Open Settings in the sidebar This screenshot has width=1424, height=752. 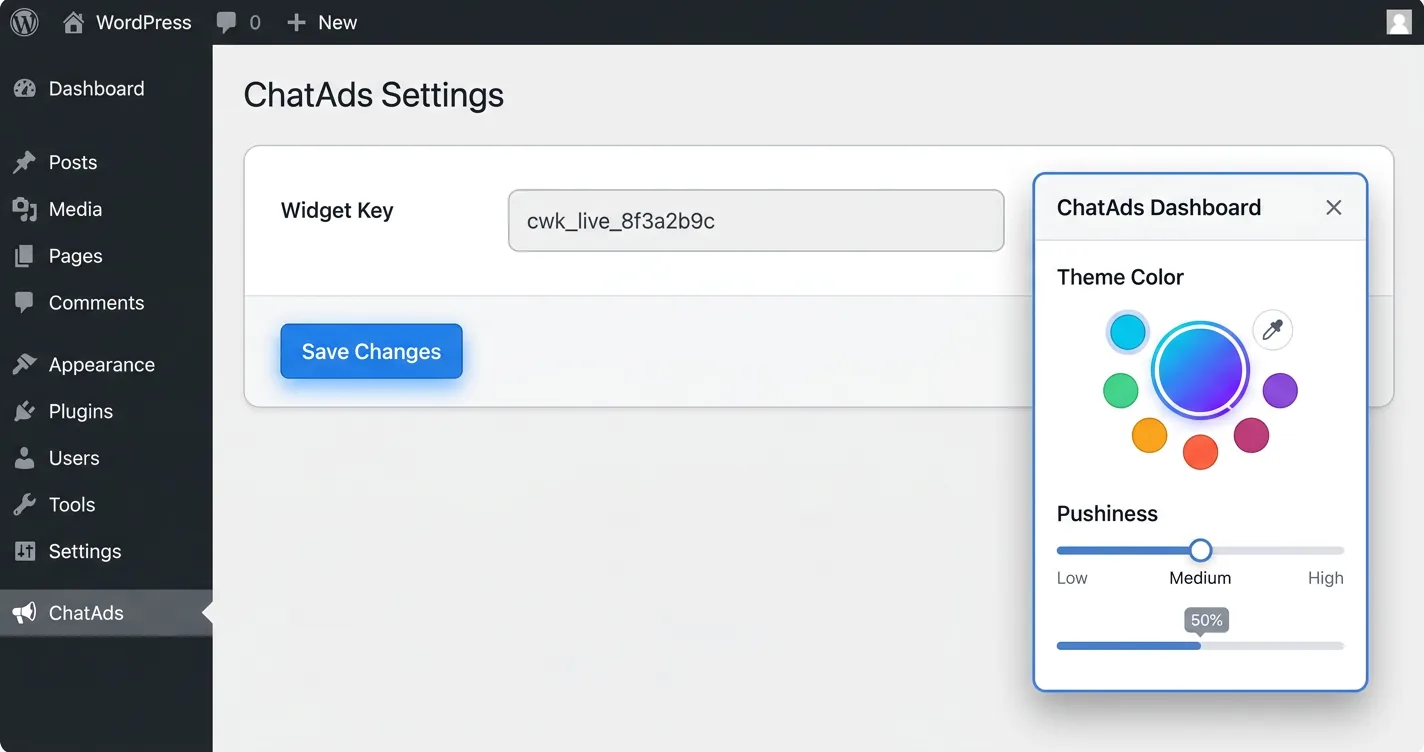(106, 551)
